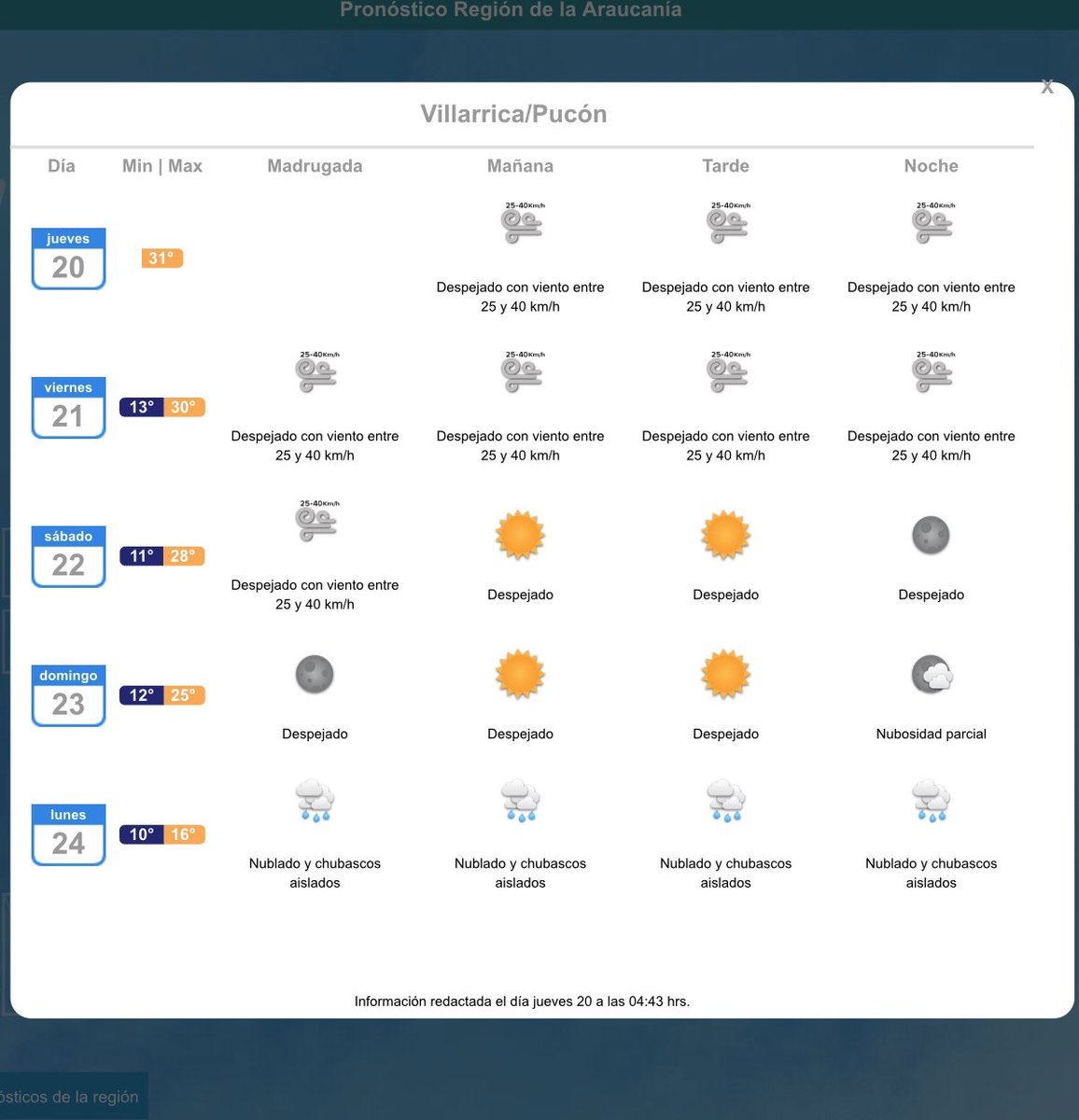Click Thursday morning wind icon
This screenshot has height=1120, width=1079.
click(522, 223)
